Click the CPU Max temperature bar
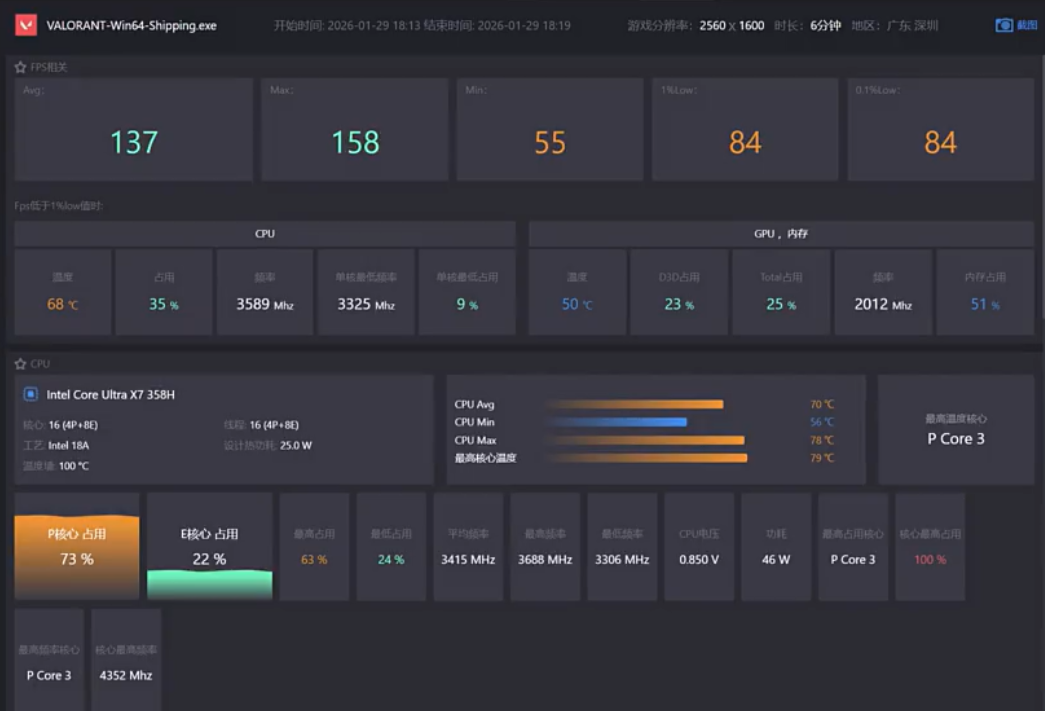Screen dimensions: 1045x711 645,440
